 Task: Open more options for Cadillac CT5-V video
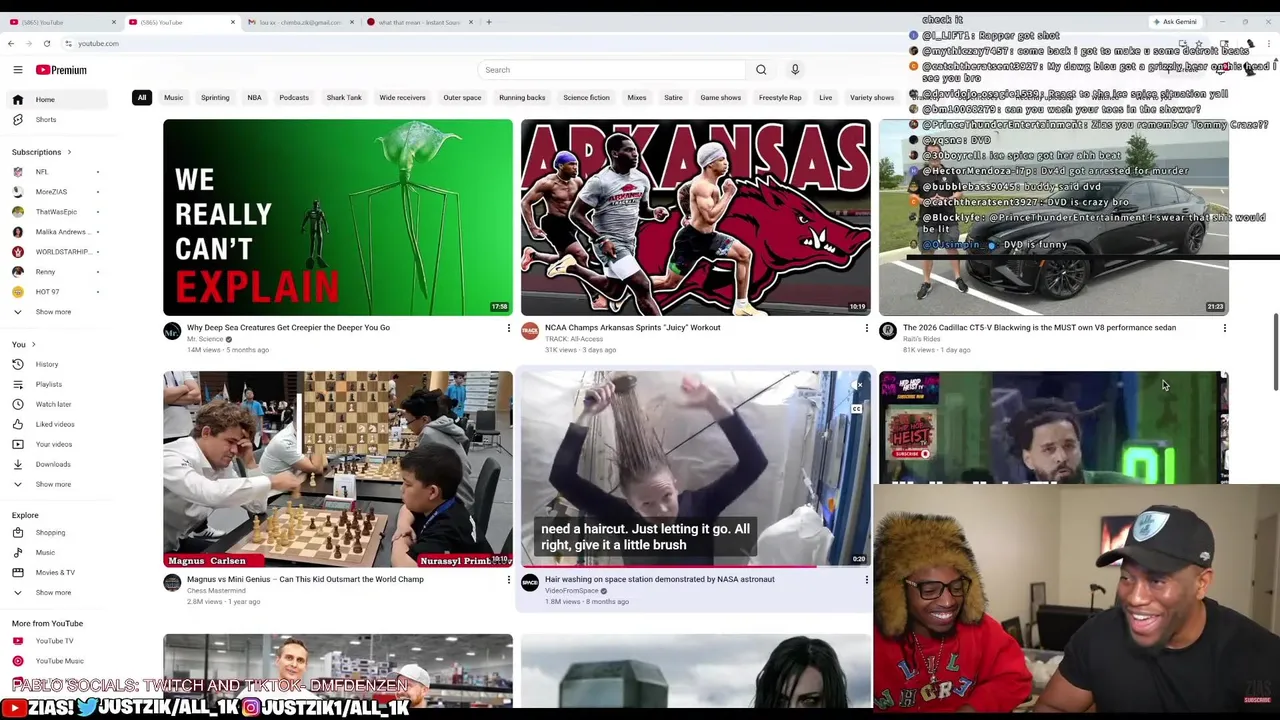[x=1224, y=328]
